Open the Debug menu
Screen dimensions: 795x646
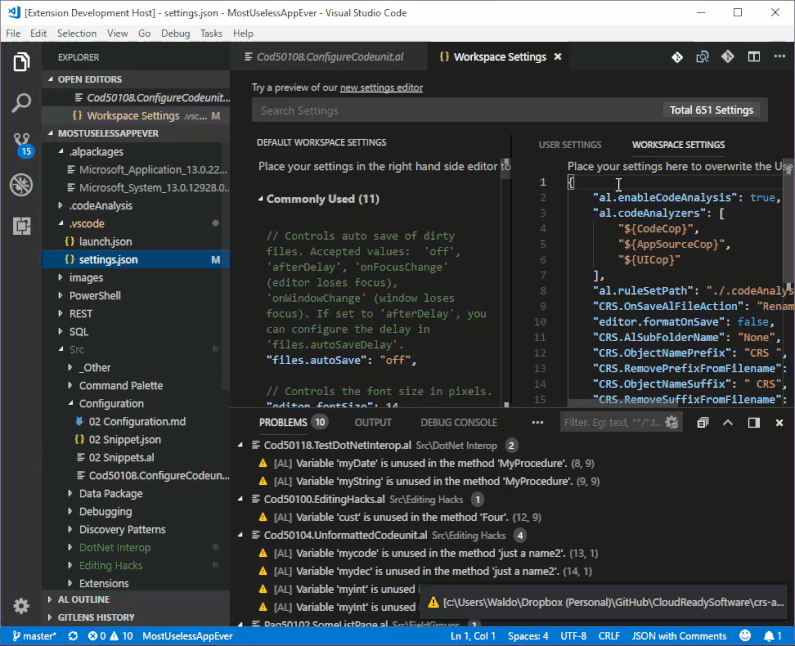175,33
